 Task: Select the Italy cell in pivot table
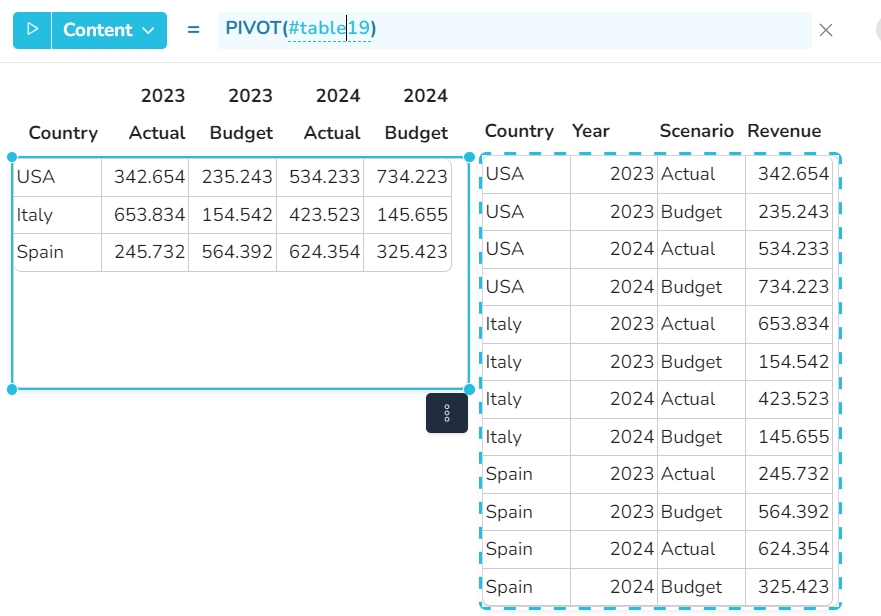[57, 215]
